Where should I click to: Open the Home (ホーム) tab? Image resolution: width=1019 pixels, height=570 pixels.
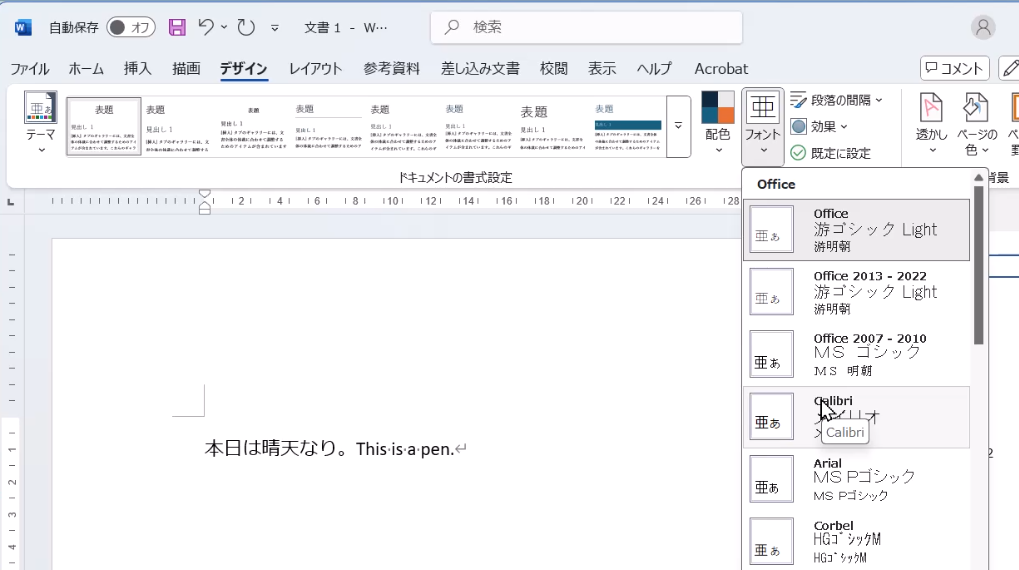coord(86,68)
